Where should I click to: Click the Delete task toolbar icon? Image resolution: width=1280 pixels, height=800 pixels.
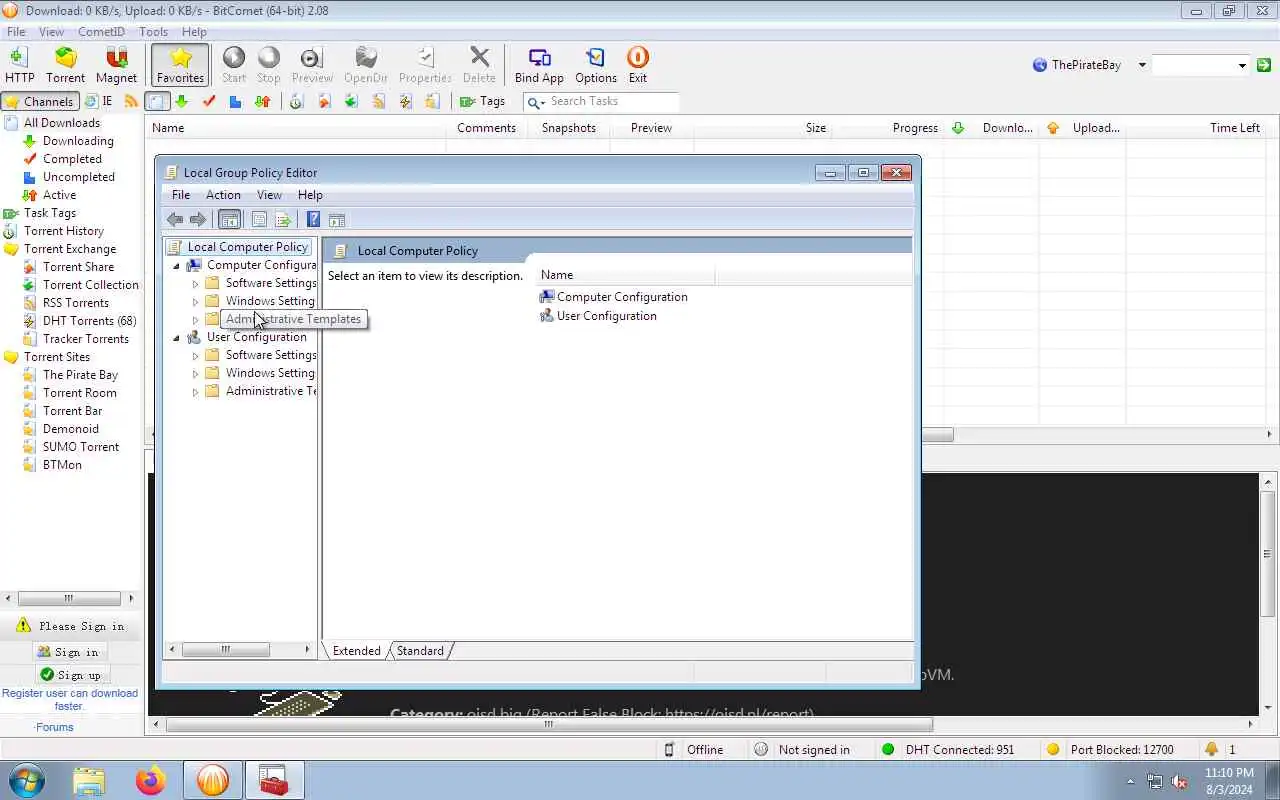pos(479,65)
